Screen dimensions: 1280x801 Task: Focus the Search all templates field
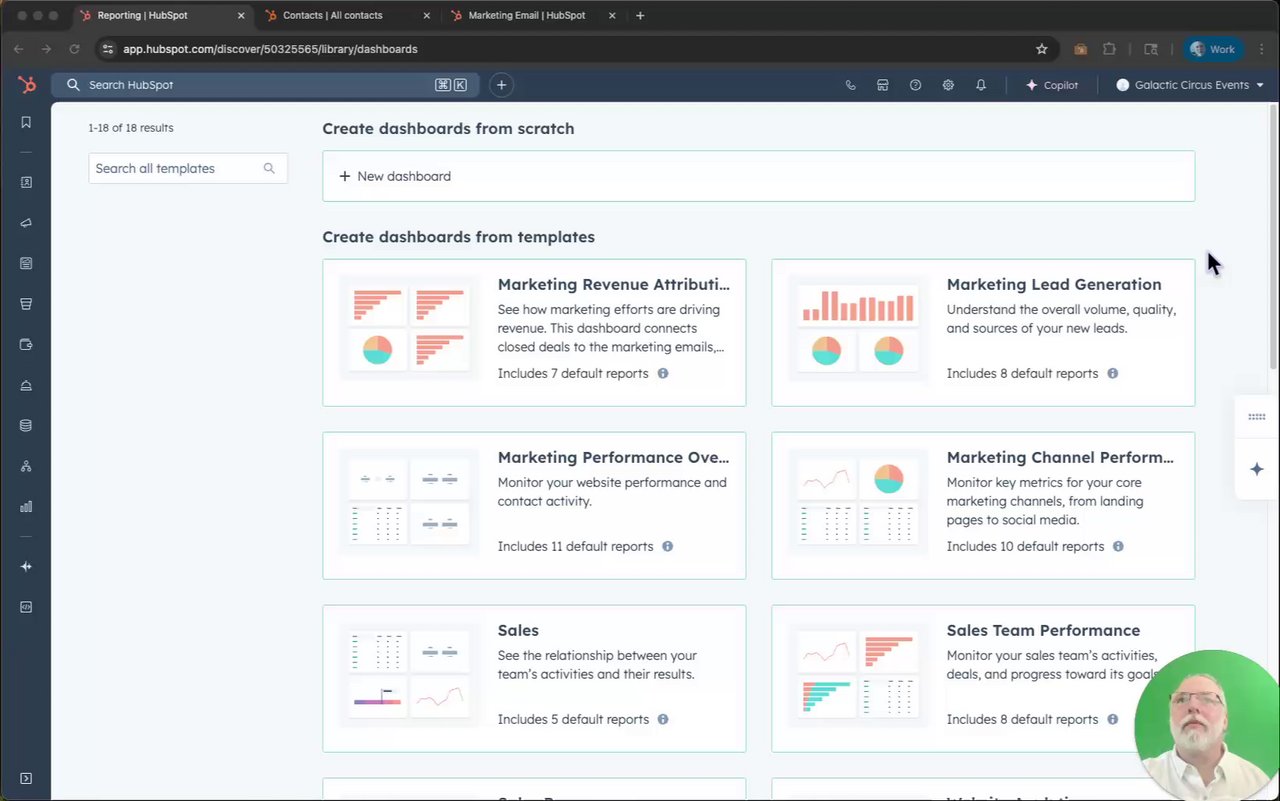(x=176, y=168)
